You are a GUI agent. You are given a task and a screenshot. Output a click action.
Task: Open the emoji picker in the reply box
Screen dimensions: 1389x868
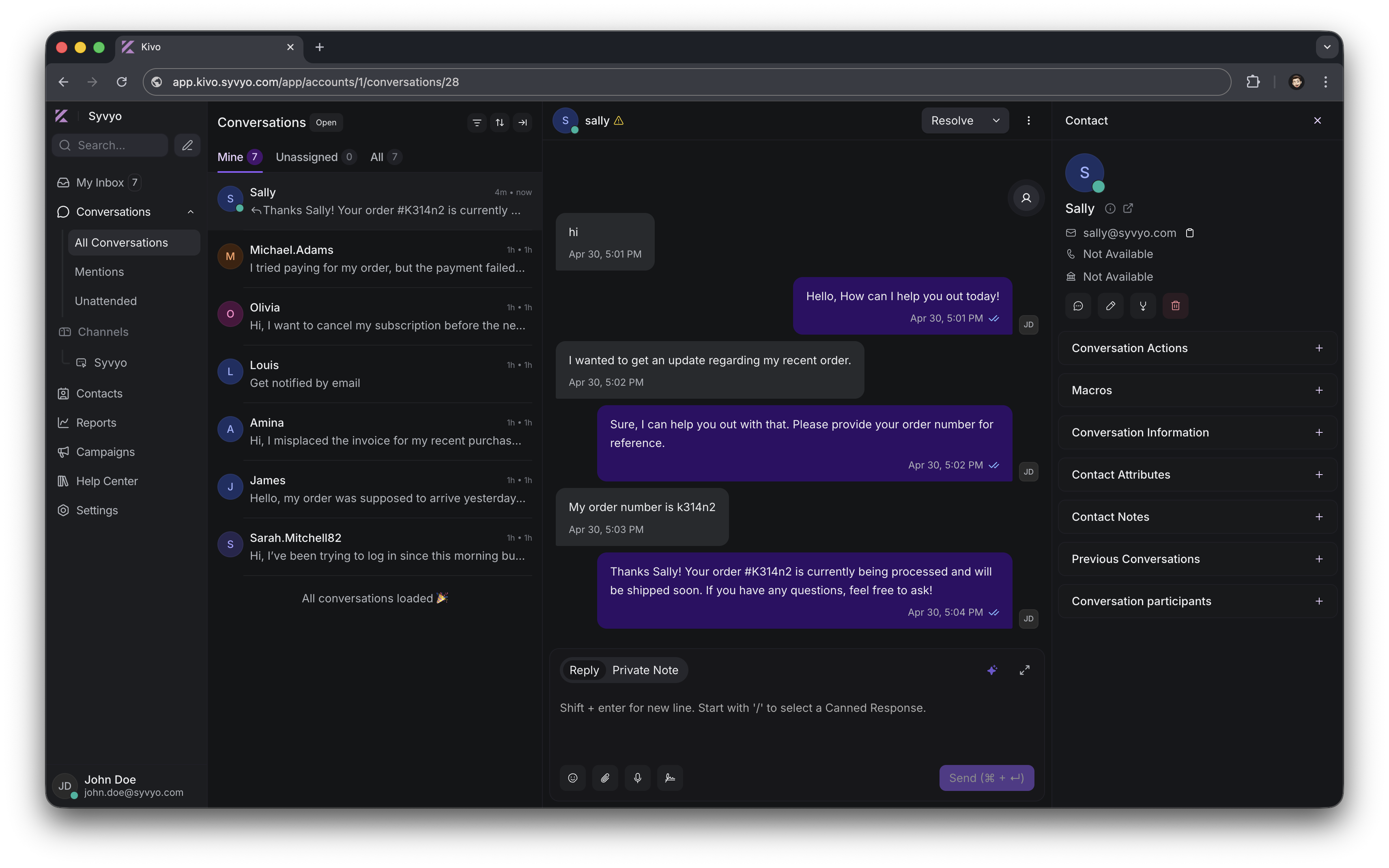[572, 778]
